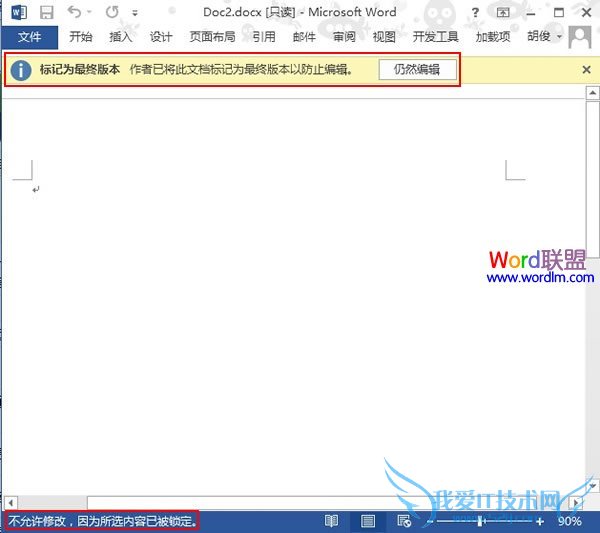Close the yellow 标记为最终版本 message bar
The width and height of the screenshot is (600, 533).
[x=586, y=70]
